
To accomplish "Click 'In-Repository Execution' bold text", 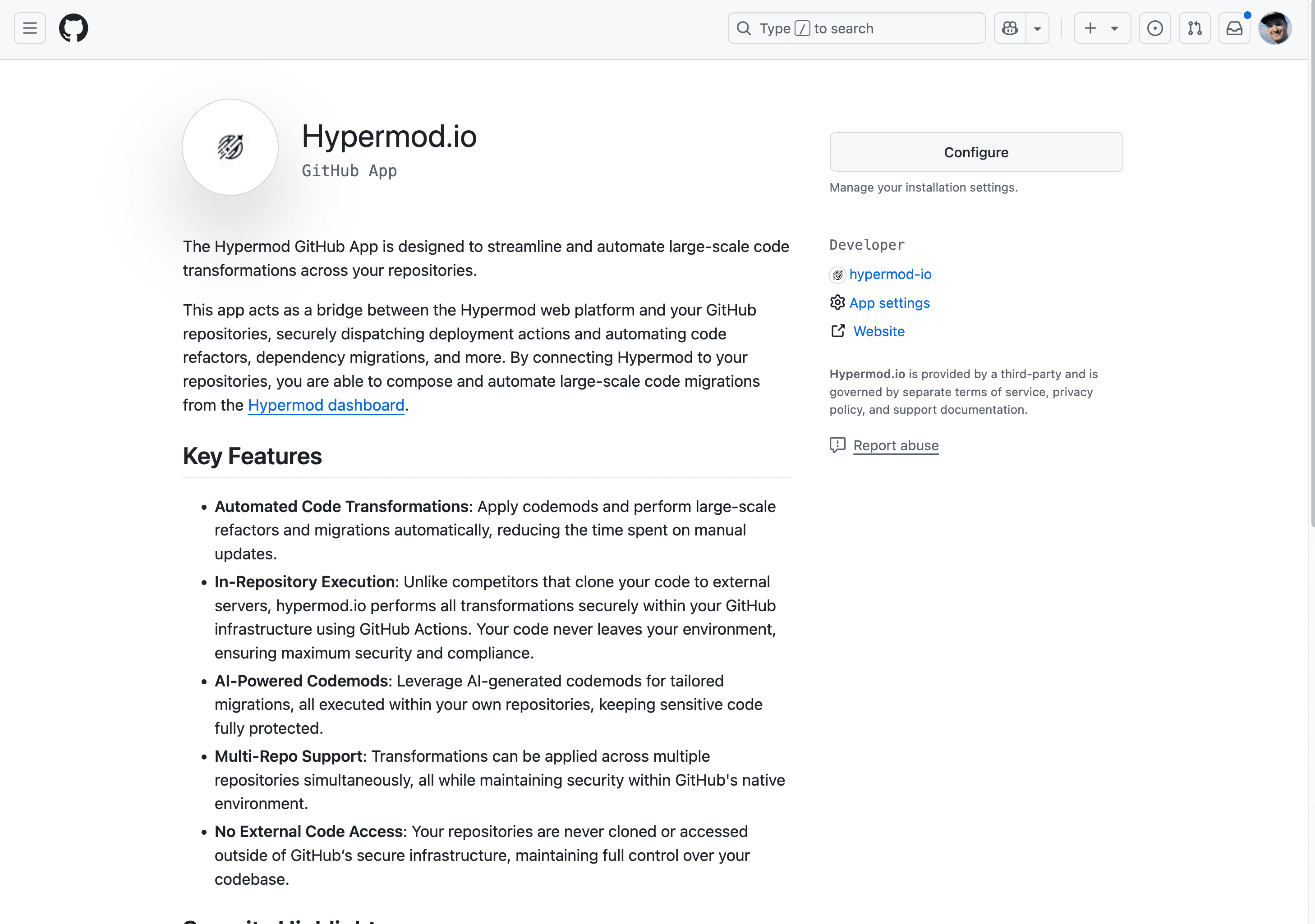I will 305,581.
